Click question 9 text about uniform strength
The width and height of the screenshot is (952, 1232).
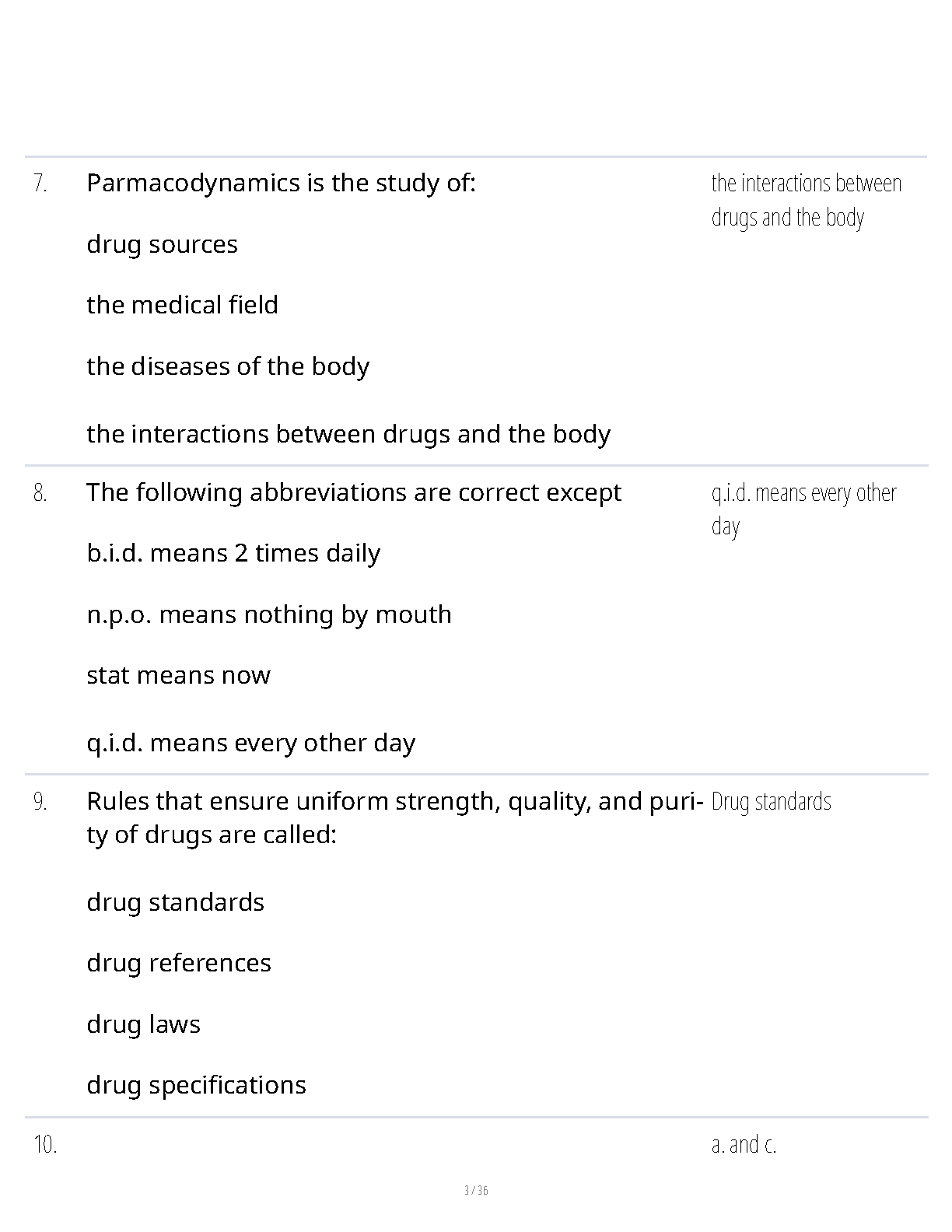point(395,817)
